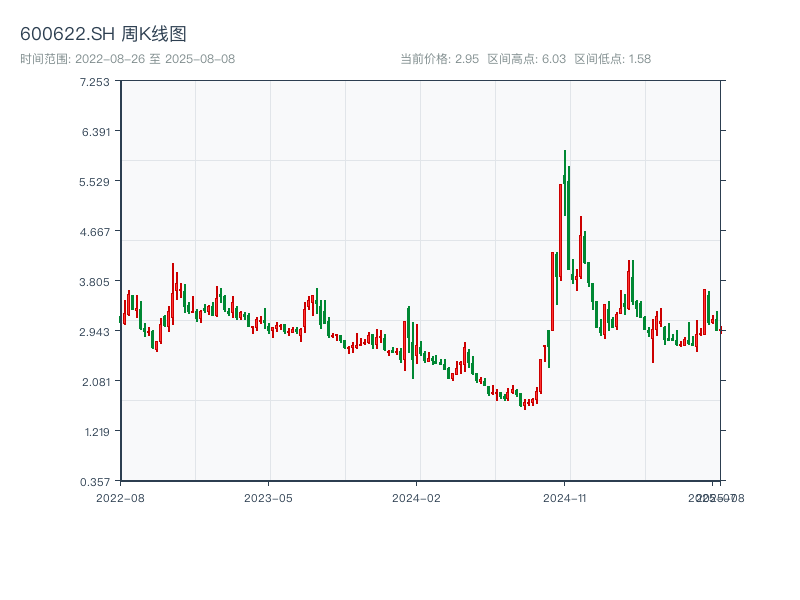The width and height of the screenshot is (800, 600).
Task: Click the last candlestick at the chart's right edge
Action: [x=721, y=330]
